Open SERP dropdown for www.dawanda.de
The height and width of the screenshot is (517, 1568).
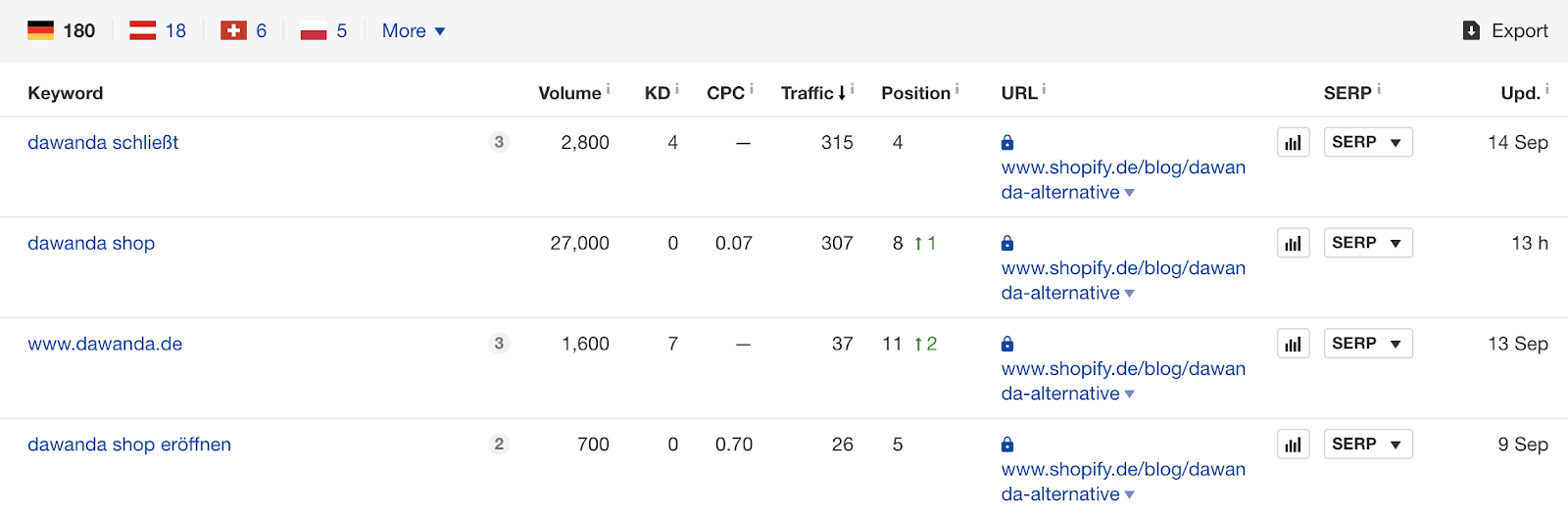coord(1368,345)
